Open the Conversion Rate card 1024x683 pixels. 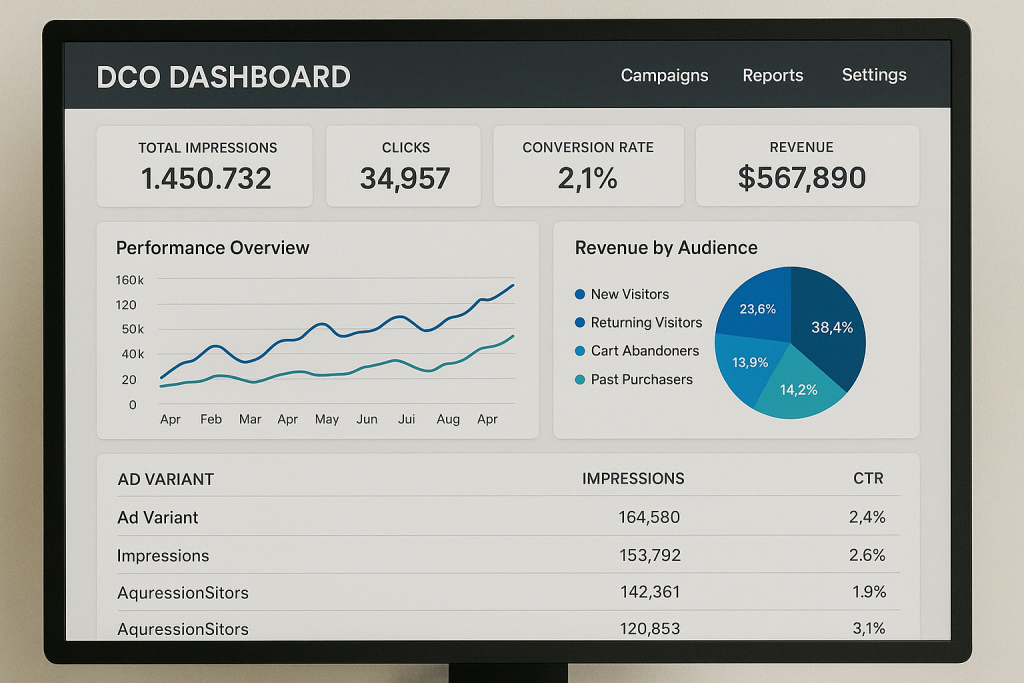click(588, 166)
